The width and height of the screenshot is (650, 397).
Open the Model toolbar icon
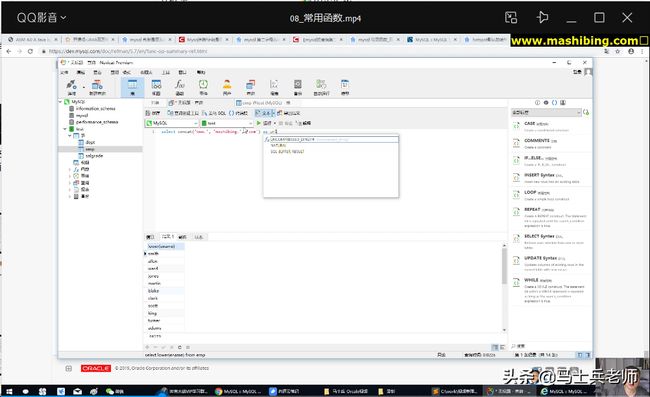[345, 87]
